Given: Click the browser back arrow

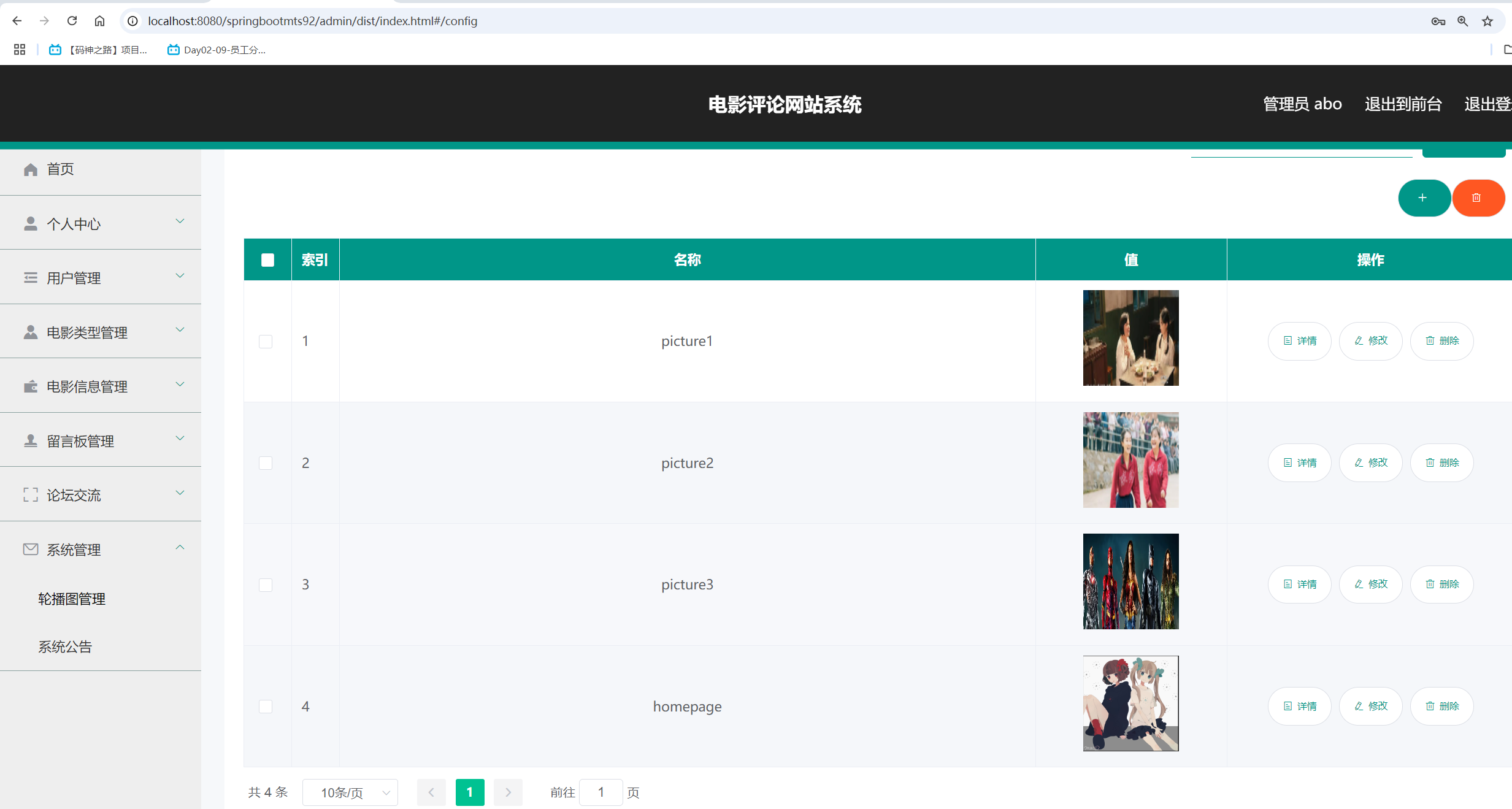Looking at the screenshot, I should [x=17, y=21].
